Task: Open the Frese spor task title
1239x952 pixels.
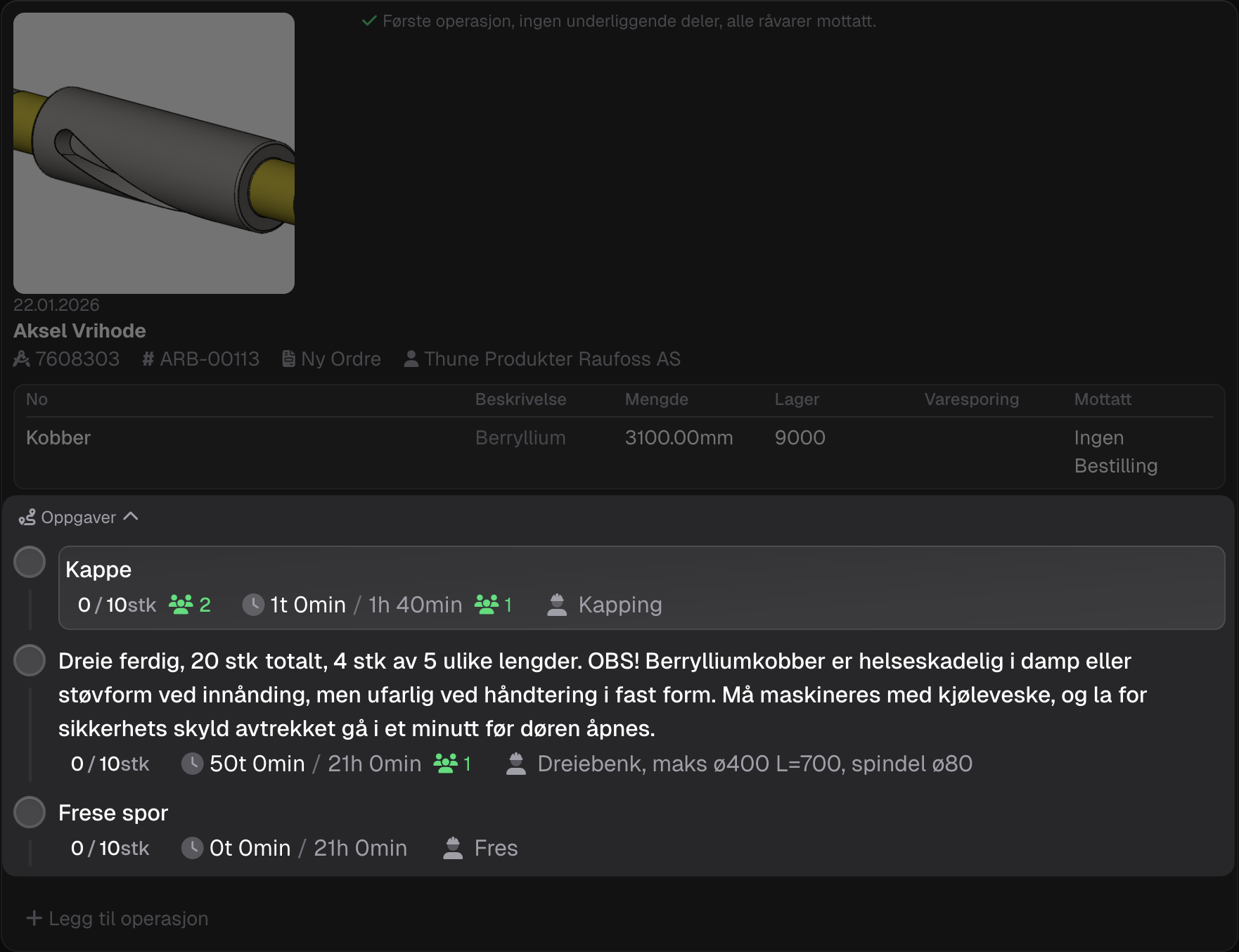Action: tap(113, 813)
